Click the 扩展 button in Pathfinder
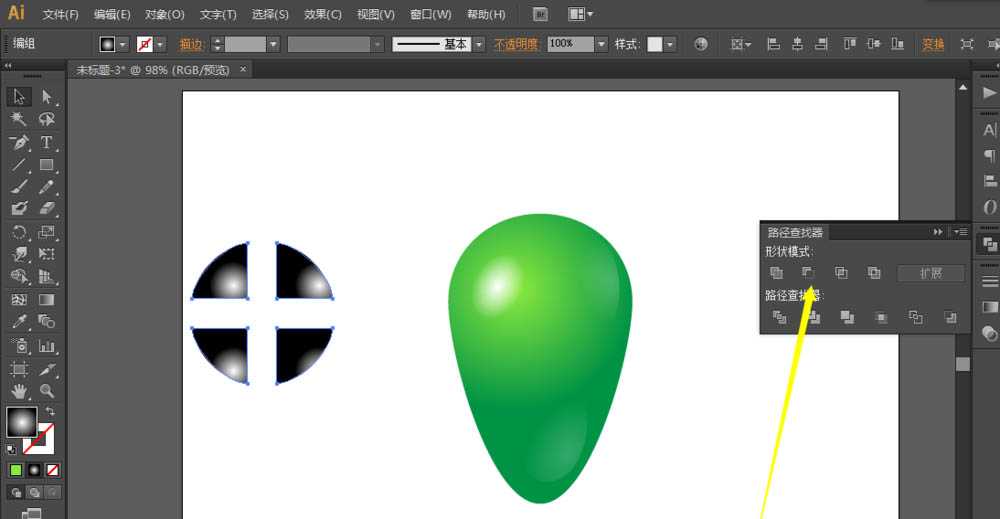The image size is (1000, 519). (930, 274)
